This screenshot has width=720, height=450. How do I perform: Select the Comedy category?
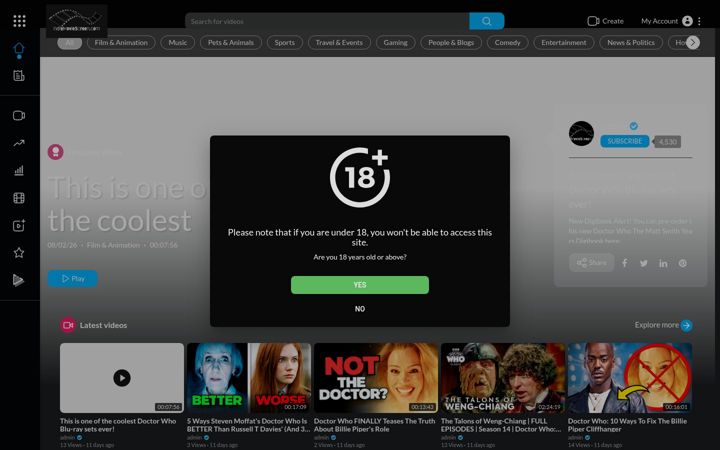pos(507,43)
